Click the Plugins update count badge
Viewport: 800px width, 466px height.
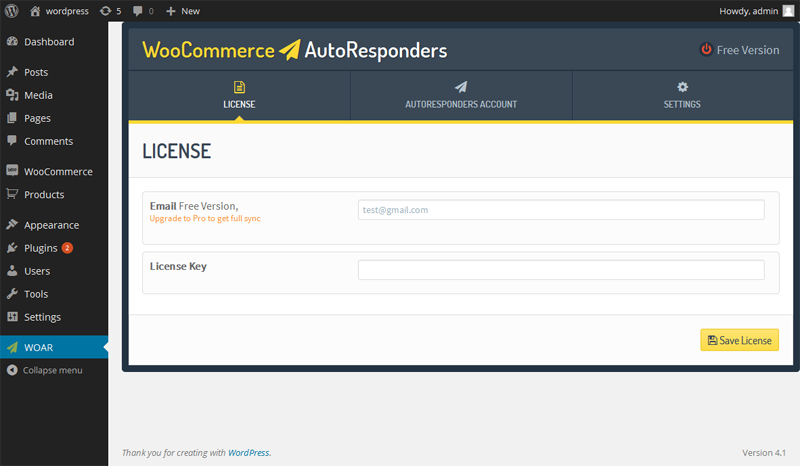67,248
